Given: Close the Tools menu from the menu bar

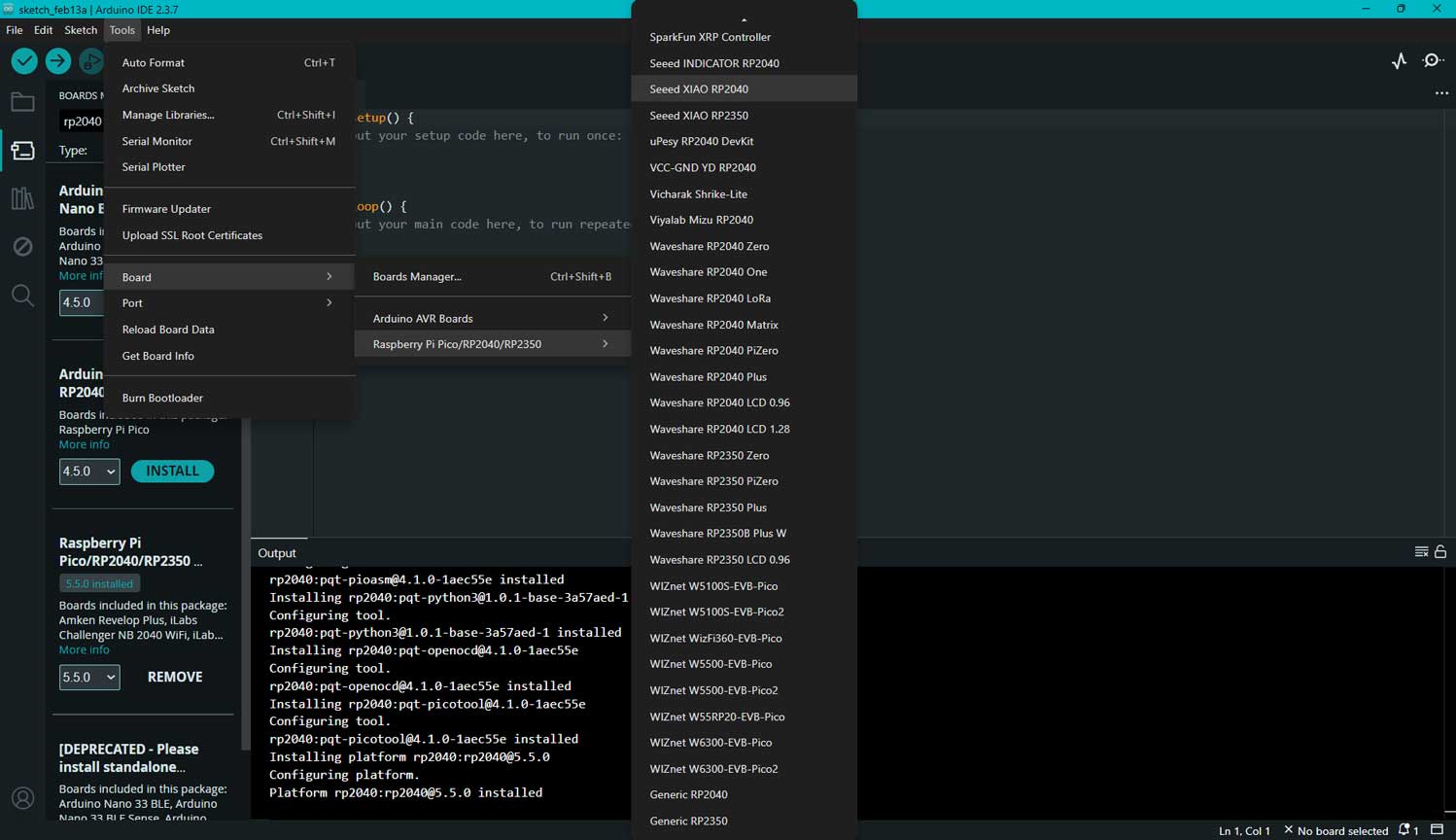Looking at the screenshot, I should [x=121, y=30].
